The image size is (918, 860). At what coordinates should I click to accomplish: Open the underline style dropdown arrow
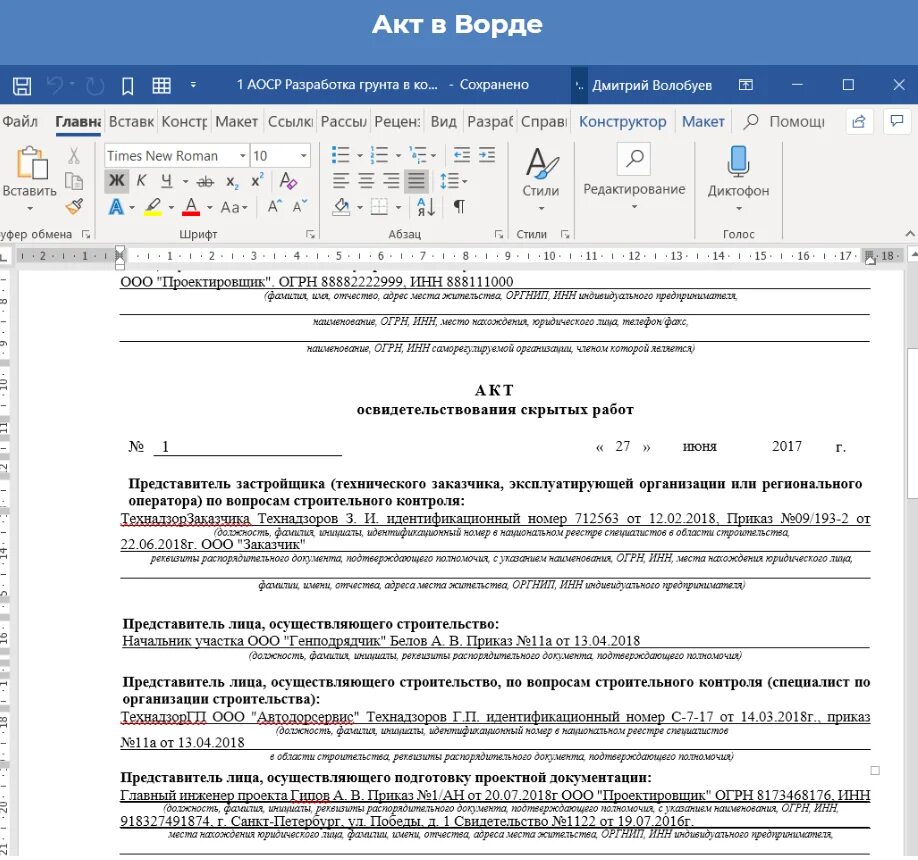[186, 181]
